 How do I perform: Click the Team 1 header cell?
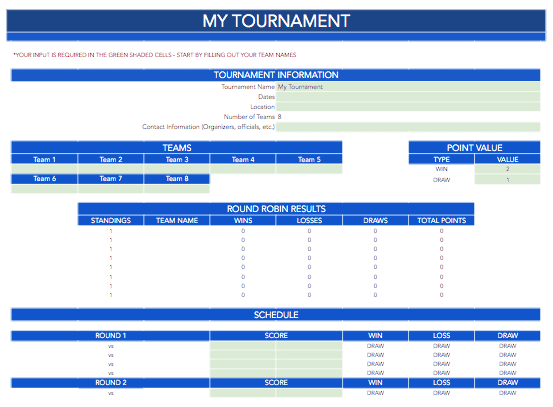point(44,159)
